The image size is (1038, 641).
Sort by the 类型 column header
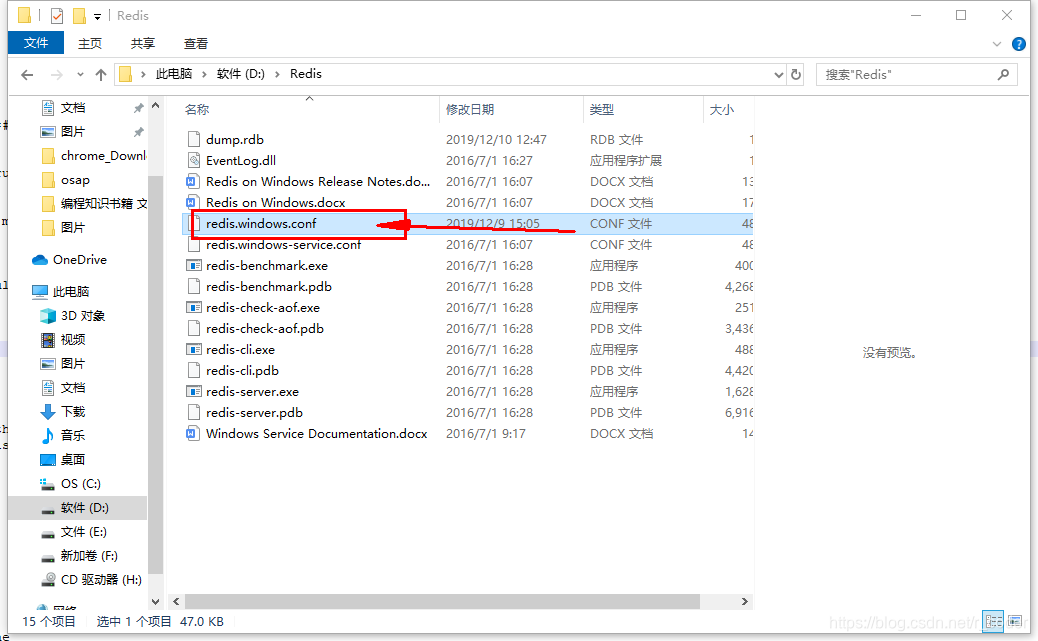point(602,110)
